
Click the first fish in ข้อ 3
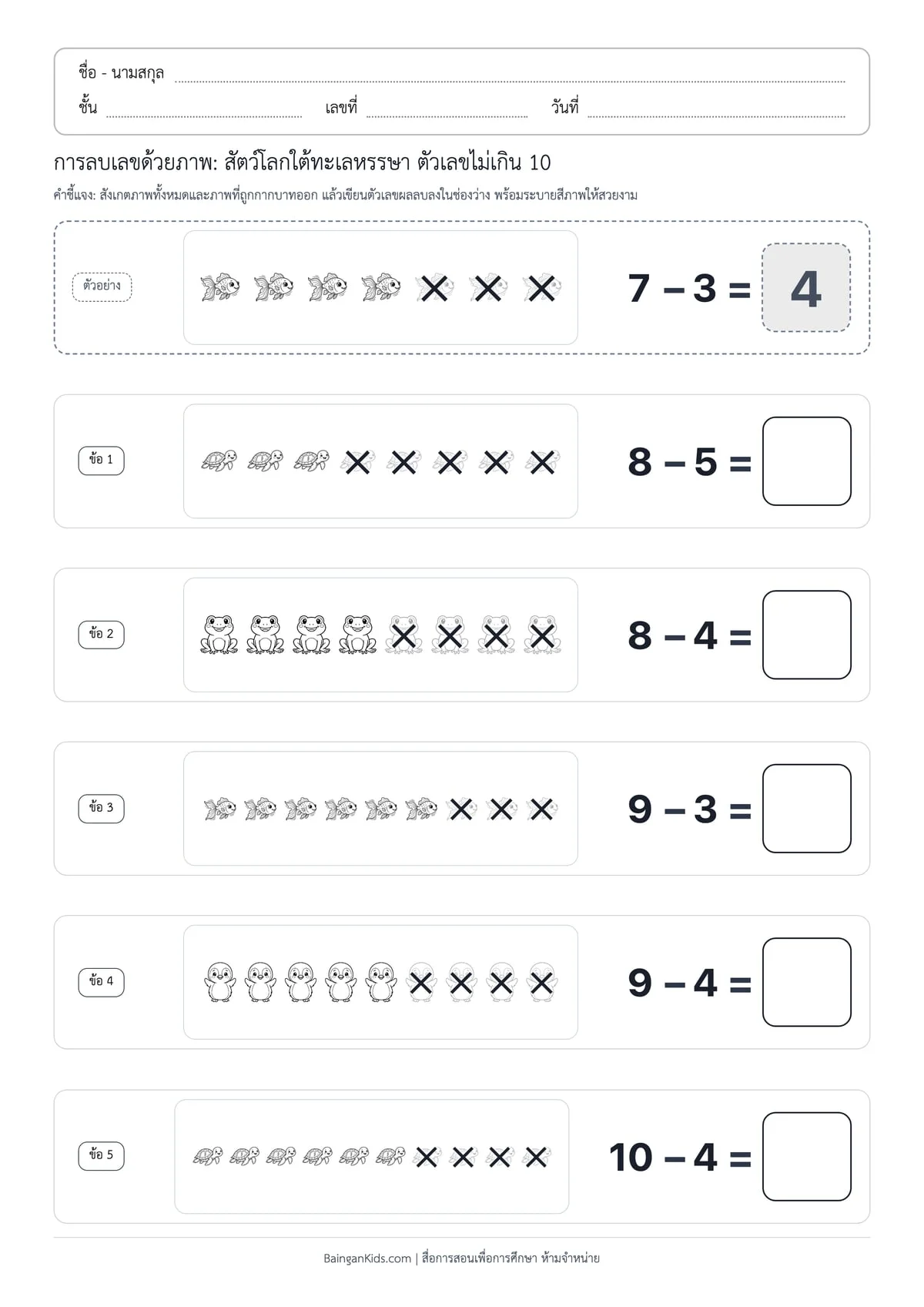pyautogui.click(x=219, y=809)
